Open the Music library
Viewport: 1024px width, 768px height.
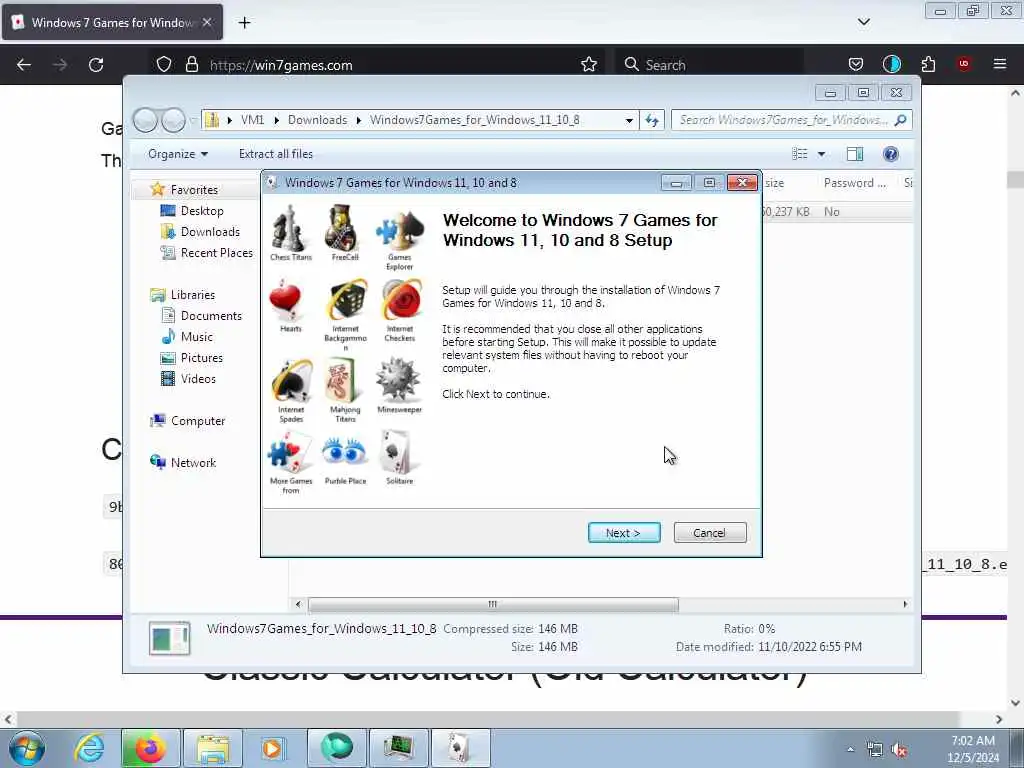pyautogui.click(x=187, y=337)
